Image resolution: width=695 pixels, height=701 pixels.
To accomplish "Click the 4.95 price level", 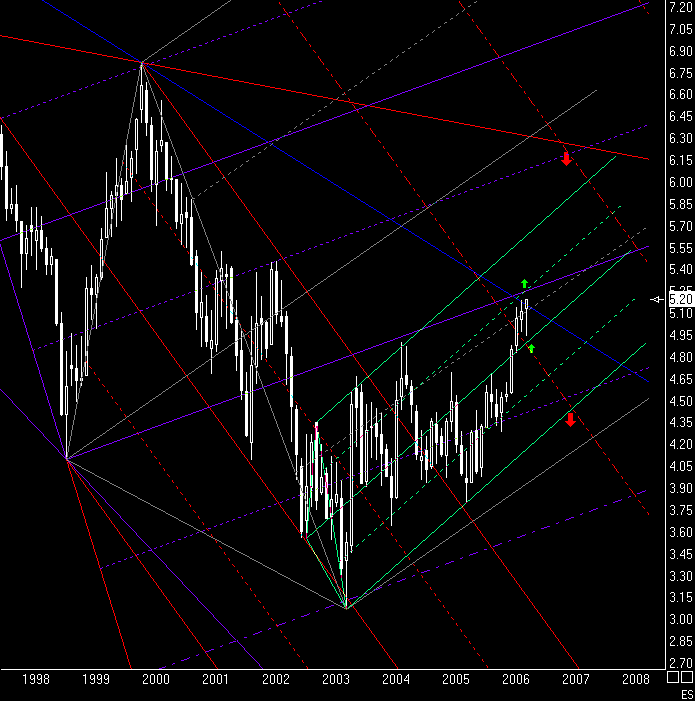I will pos(681,335).
